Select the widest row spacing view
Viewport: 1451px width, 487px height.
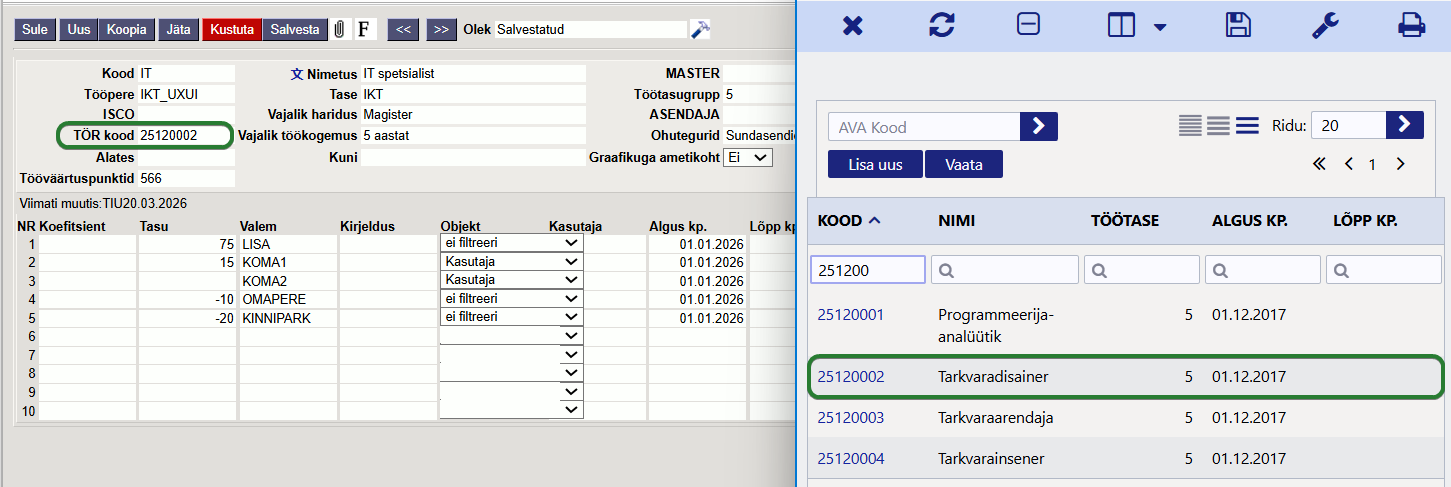click(1246, 125)
